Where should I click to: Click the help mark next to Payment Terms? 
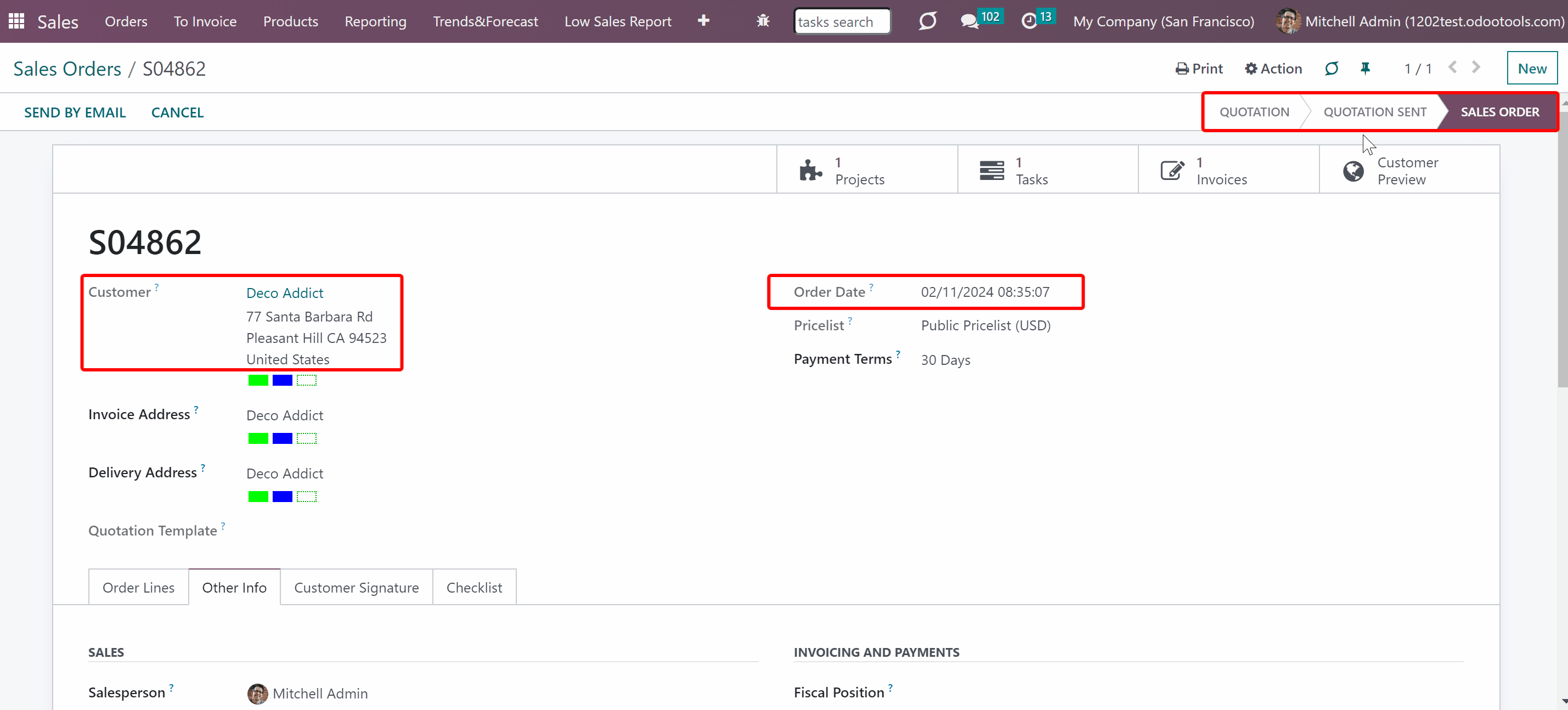[x=898, y=354]
